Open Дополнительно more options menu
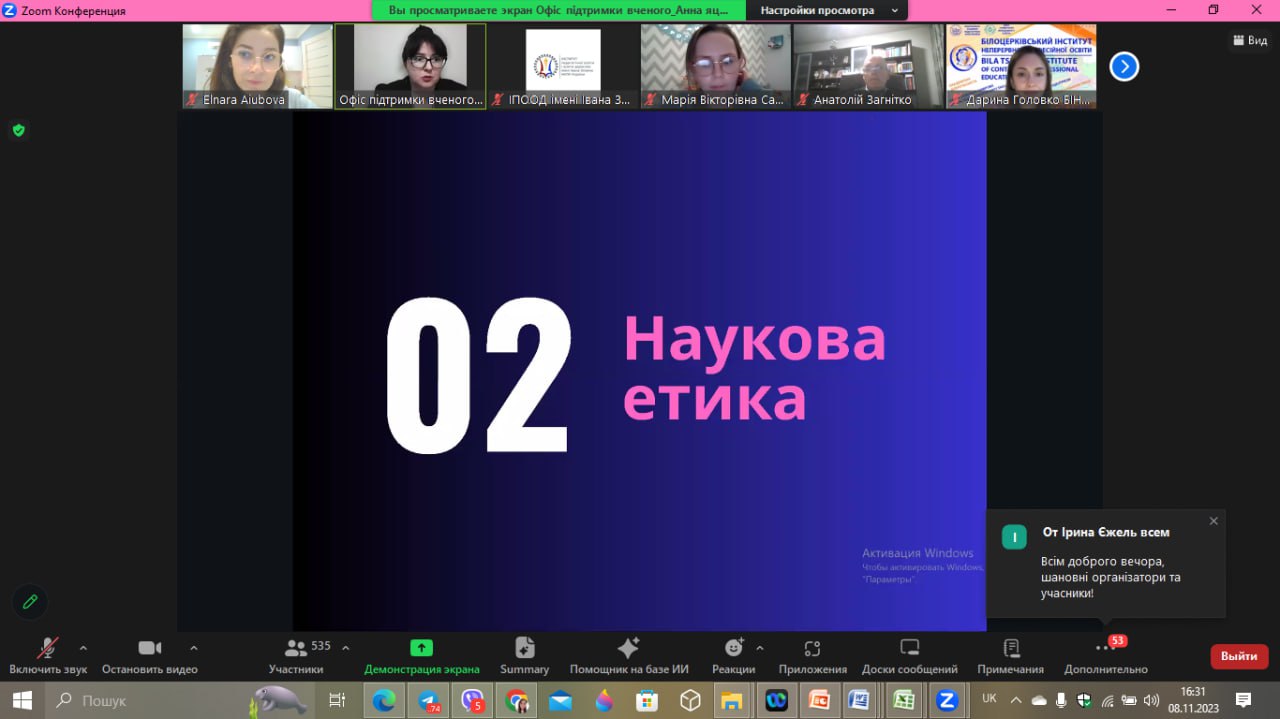The height and width of the screenshot is (719, 1280). point(1105,655)
